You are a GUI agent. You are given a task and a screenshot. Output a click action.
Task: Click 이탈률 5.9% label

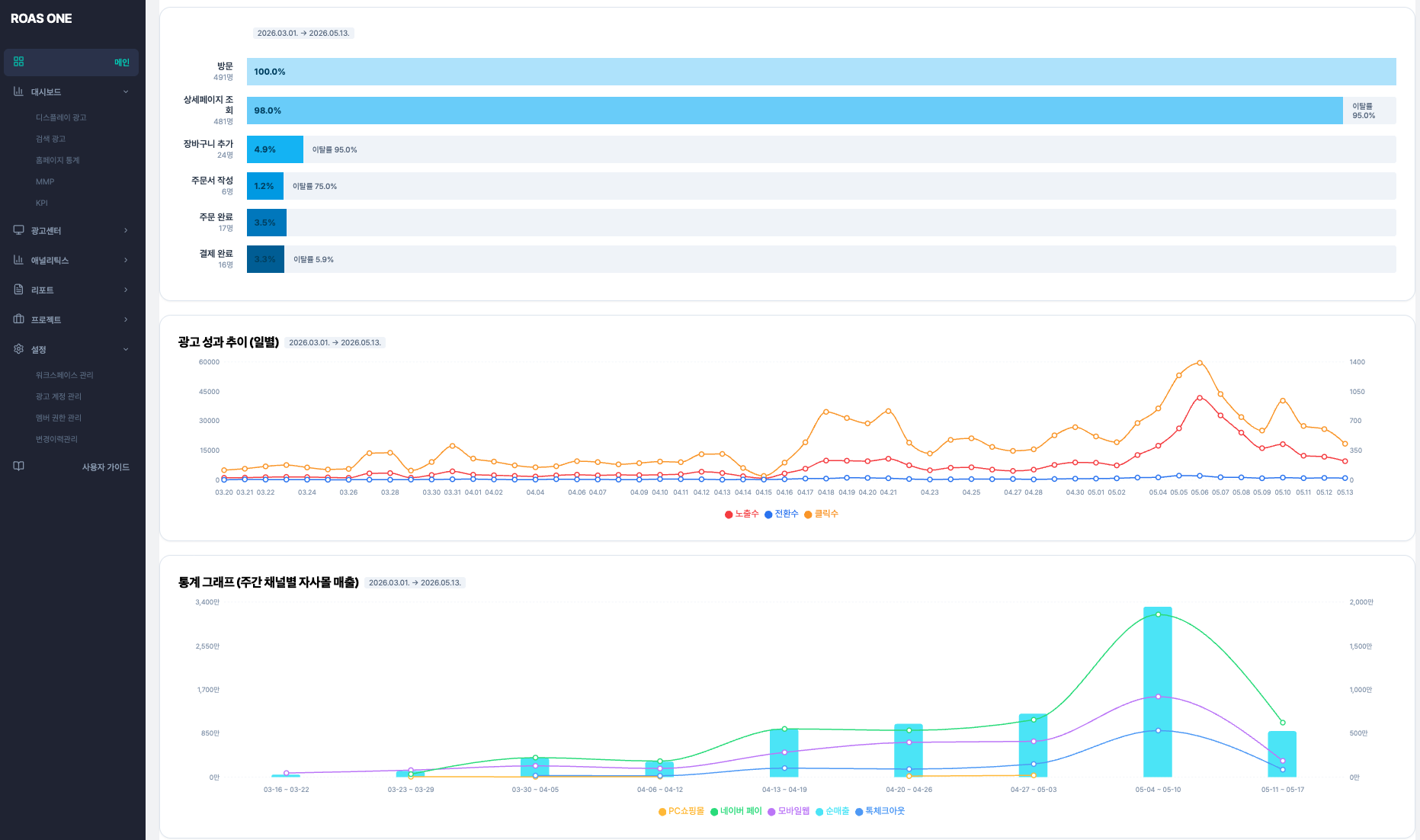tap(313, 259)
